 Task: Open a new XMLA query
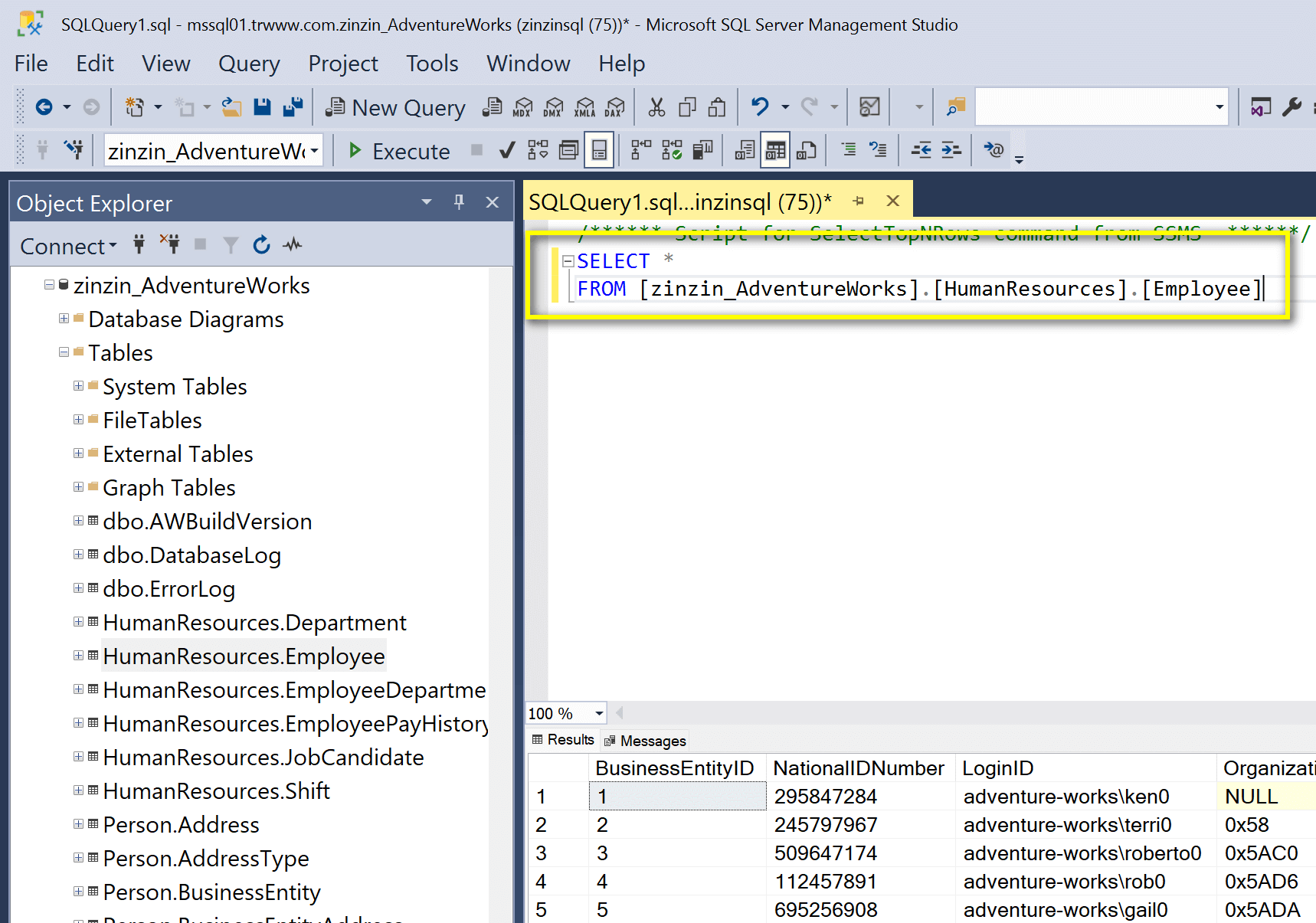[585, 107]
